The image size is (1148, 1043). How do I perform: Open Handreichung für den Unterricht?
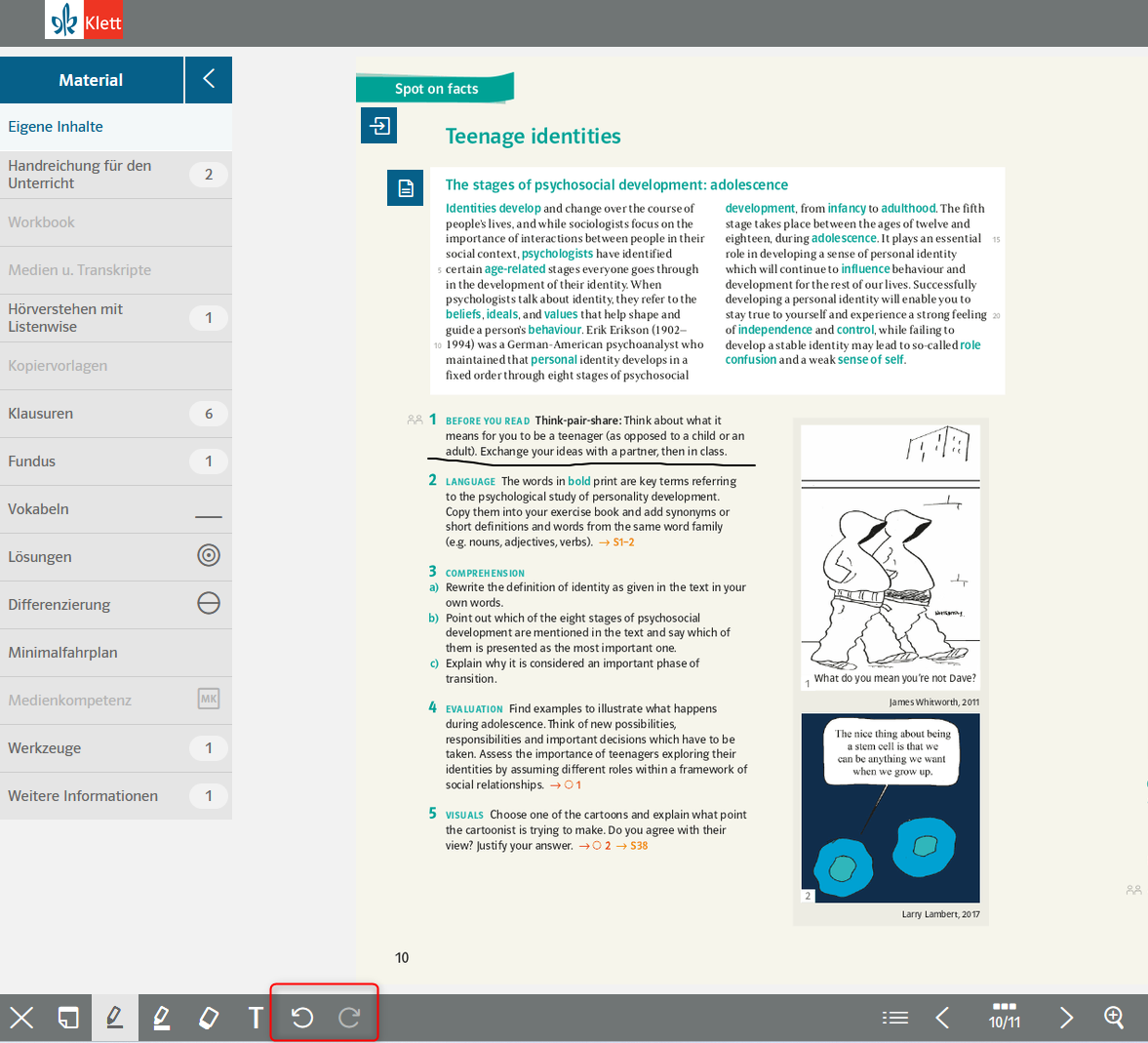[116, 175]
